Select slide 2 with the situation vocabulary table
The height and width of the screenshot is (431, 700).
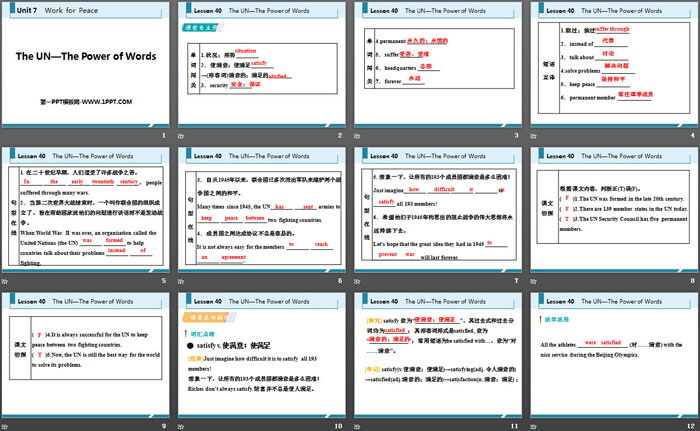click(262, 64)
